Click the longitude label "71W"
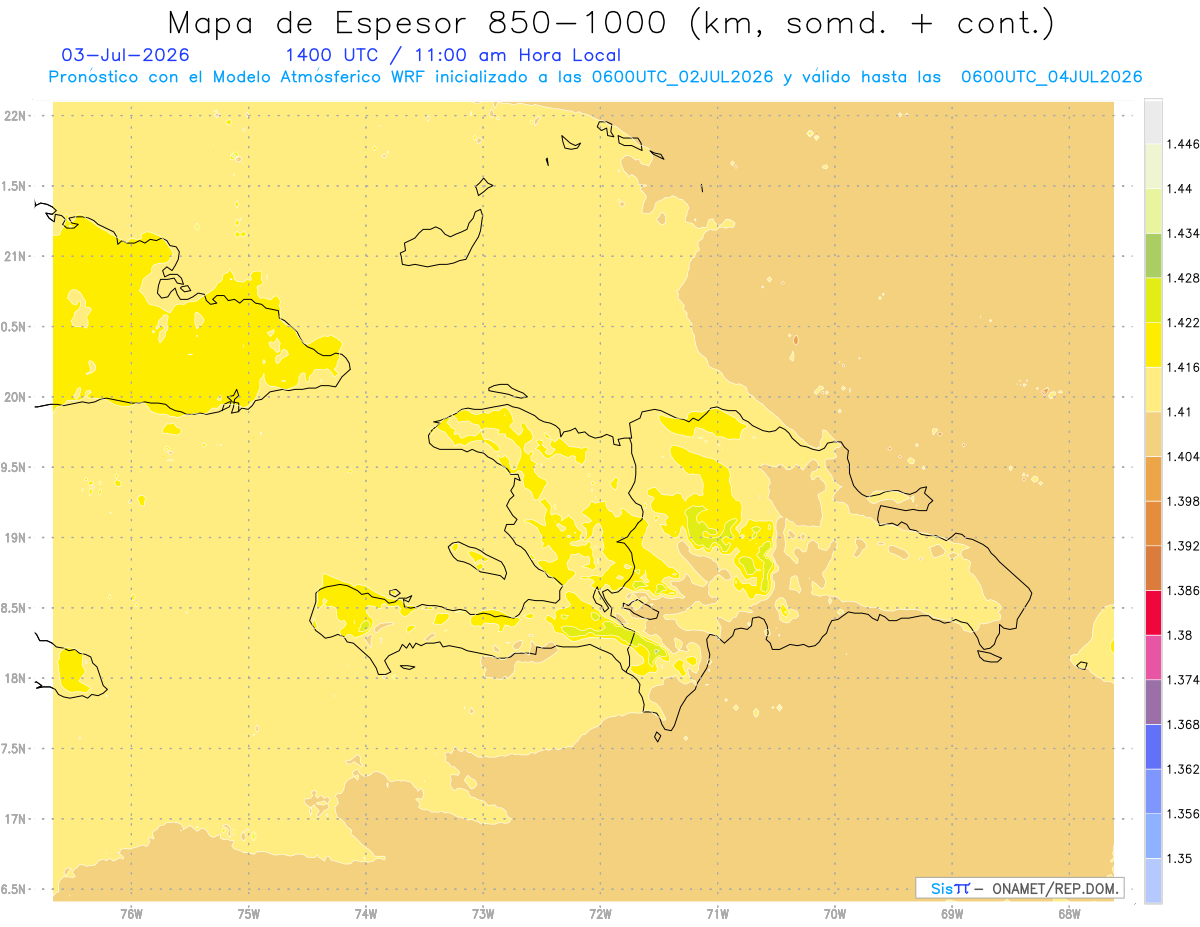Viewport: 1200px width, 927px height. coord(717,913)
